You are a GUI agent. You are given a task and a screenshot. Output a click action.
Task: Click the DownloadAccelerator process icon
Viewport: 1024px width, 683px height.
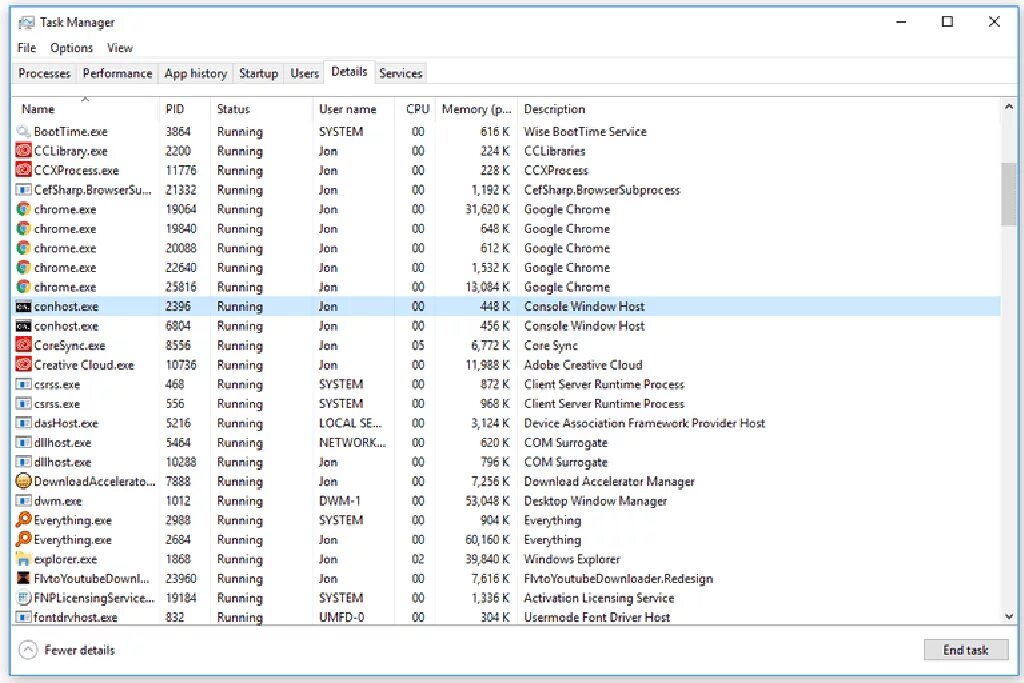(x=24, y=481)
